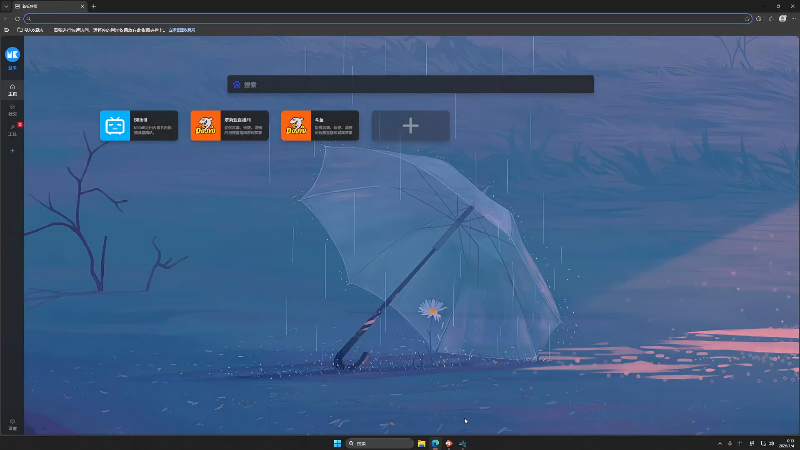This screenshot has height=450, width=800.
Task: Bookmark page with the star icon
Action: tap(747, 19)
